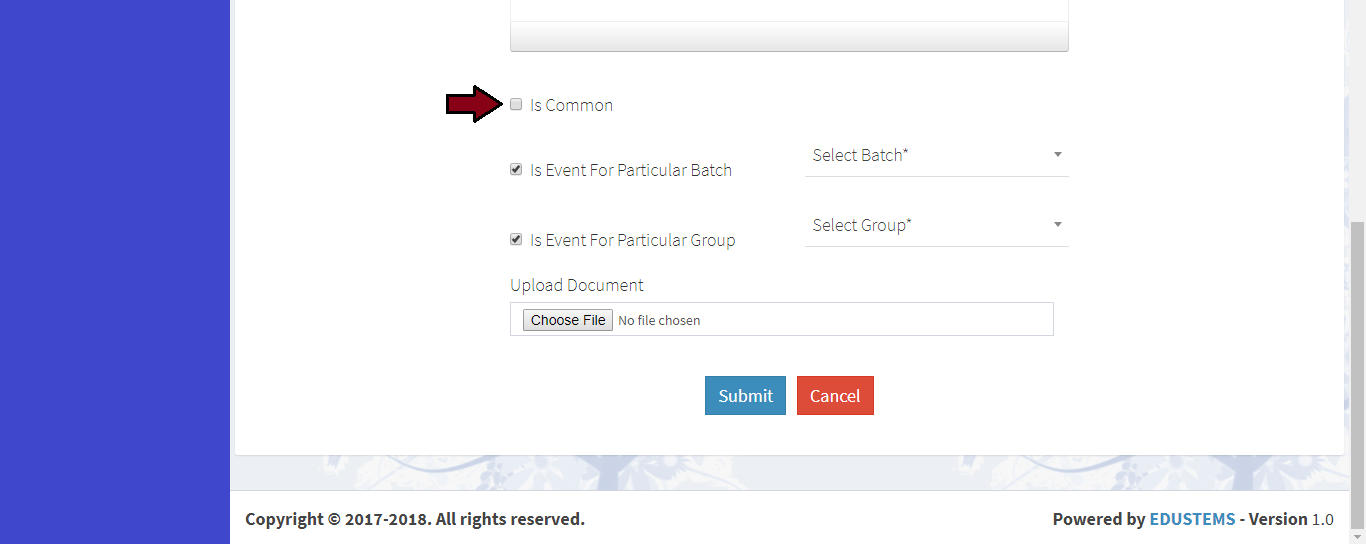Check the Is Common checkbox

pos(516,104)
